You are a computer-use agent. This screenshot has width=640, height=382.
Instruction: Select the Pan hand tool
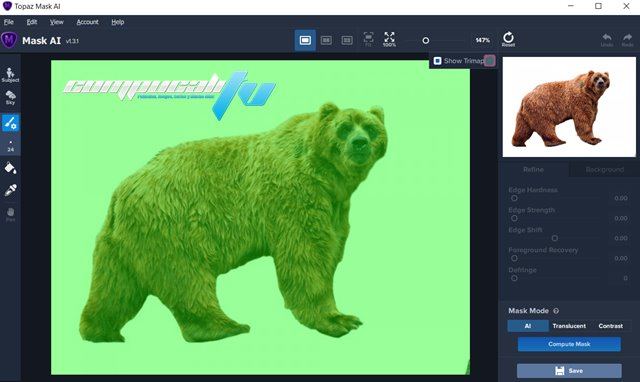coord(10,214)
